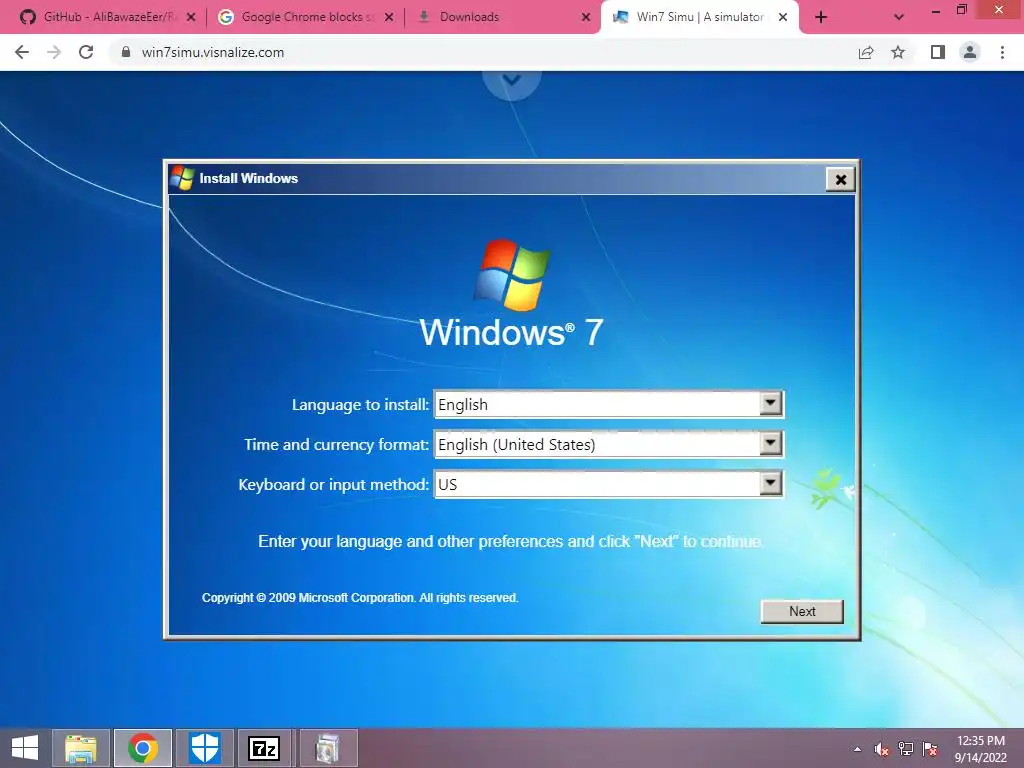The image size is (1024, 768).
Task: Click the site lock icon
Action: coord(126,52)
